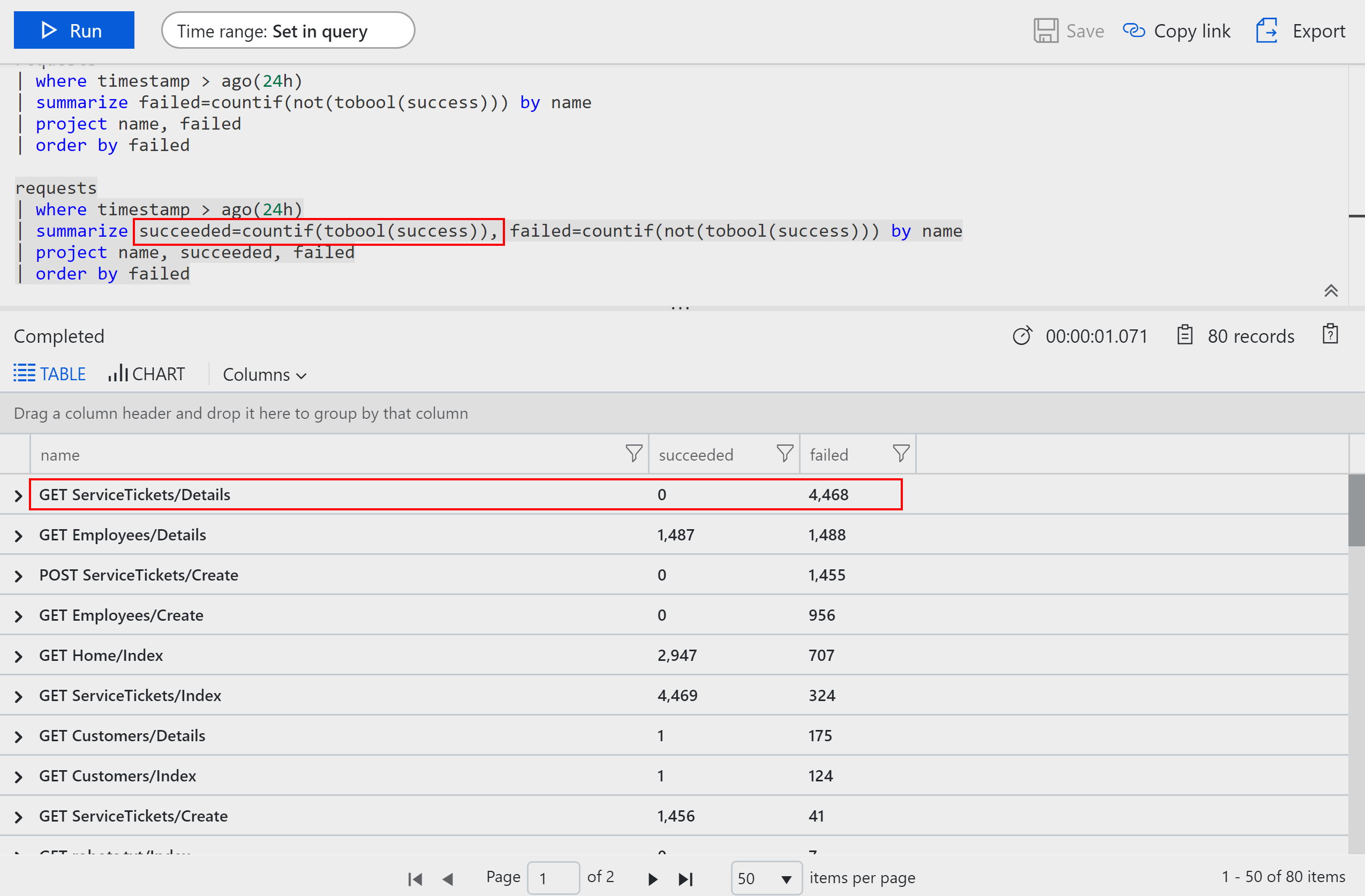The image size is (1365, 896).
Task: Click the Save icon in the top toolbar
Action: click(1045, 30)
